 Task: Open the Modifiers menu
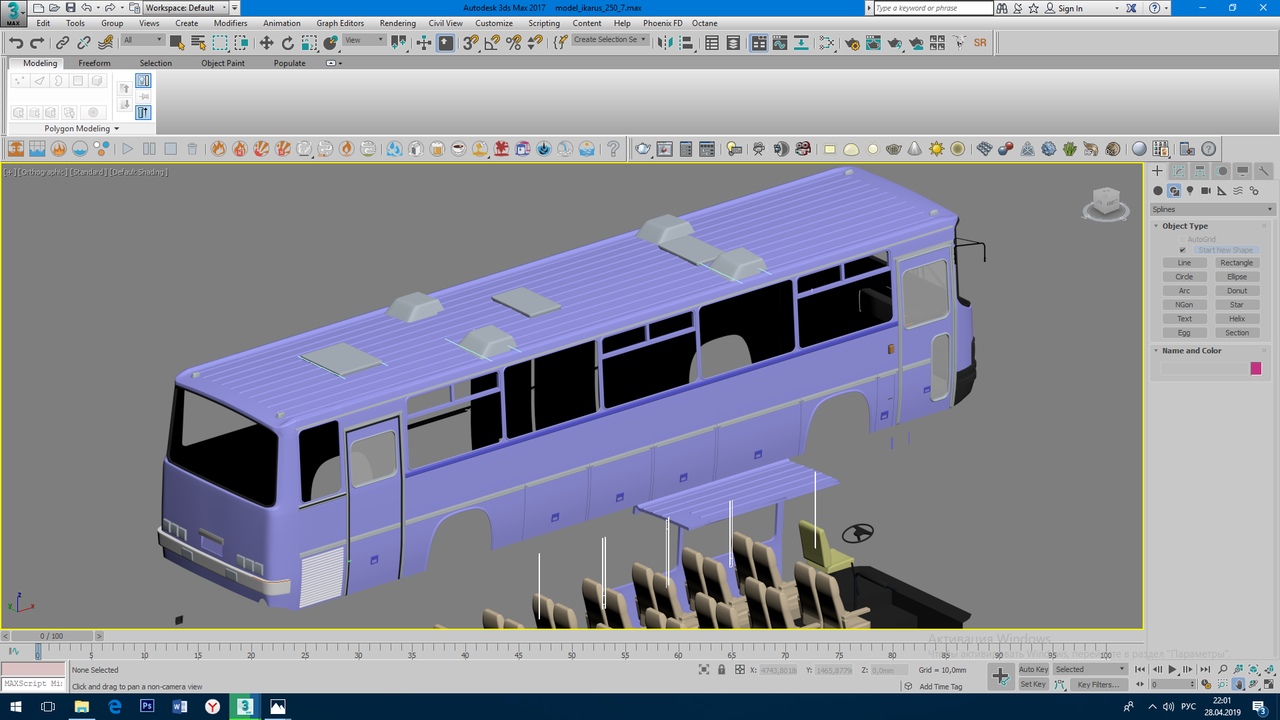[230, 23]
